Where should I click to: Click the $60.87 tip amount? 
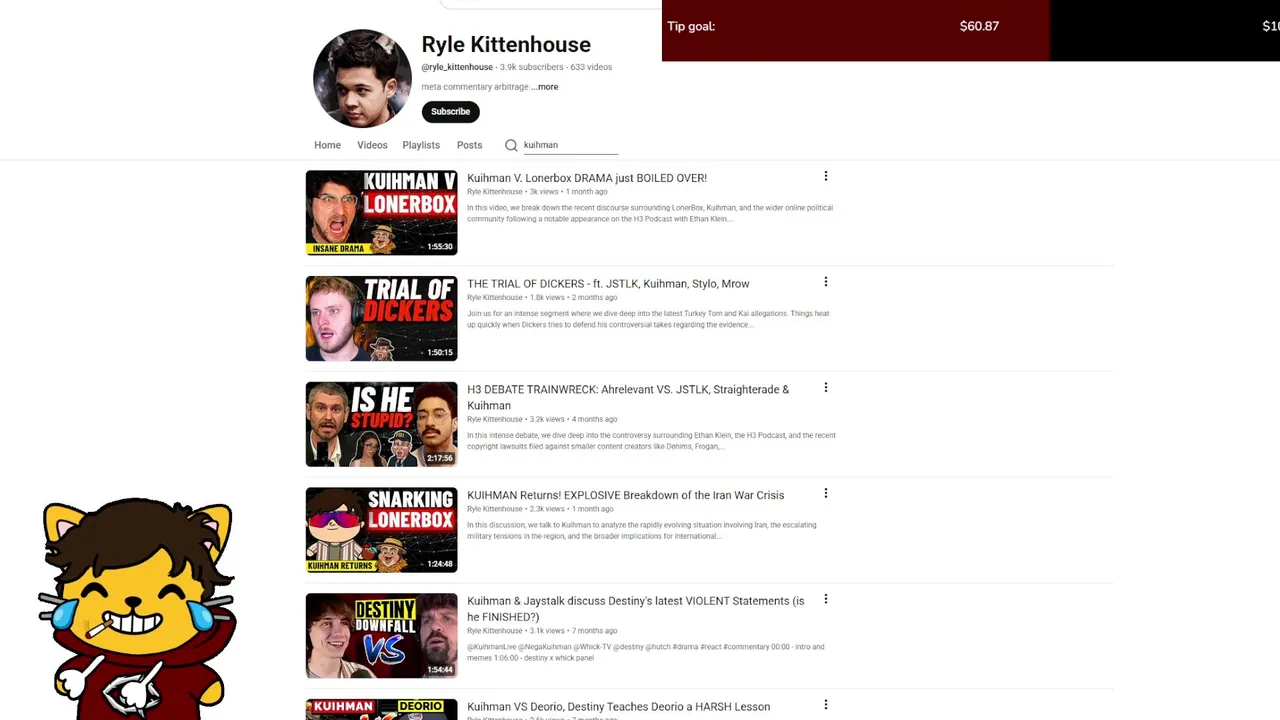click(979, 26)
